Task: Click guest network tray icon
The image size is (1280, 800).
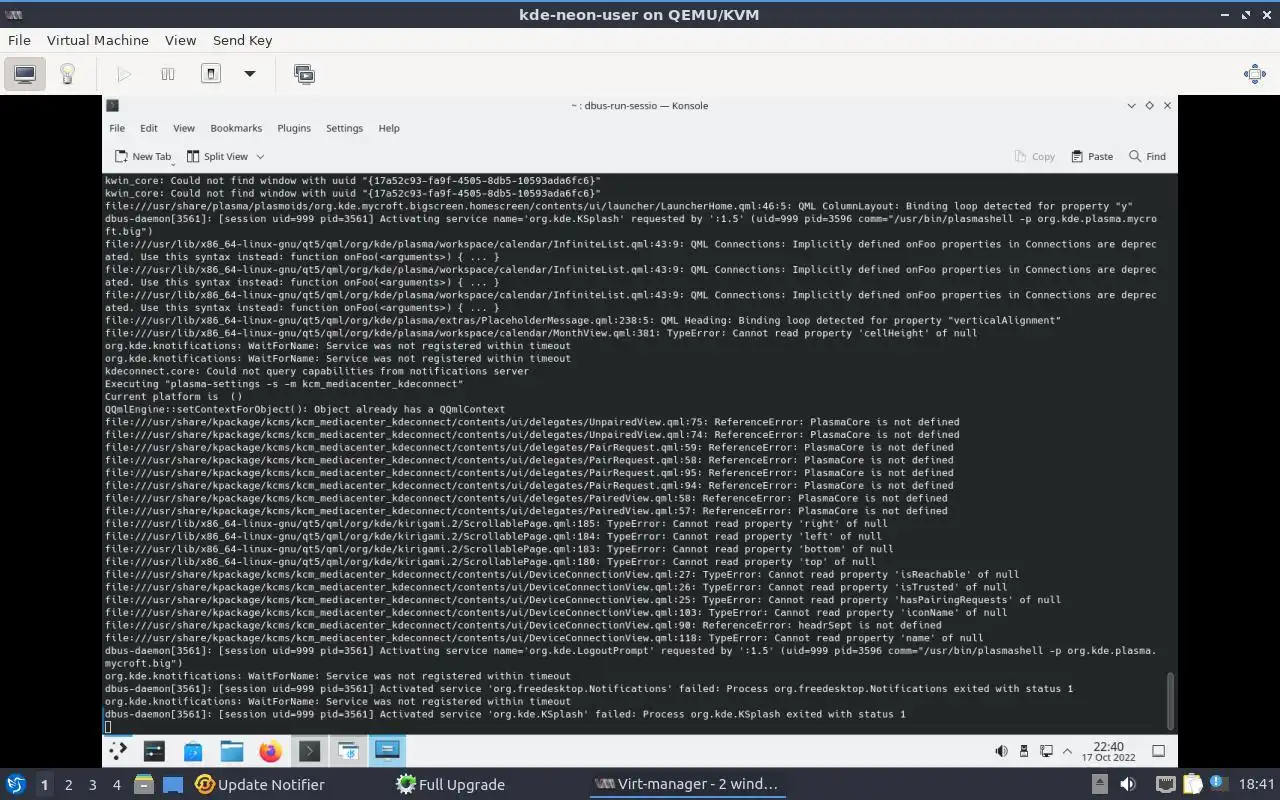Action: (x=1046, y=751)
